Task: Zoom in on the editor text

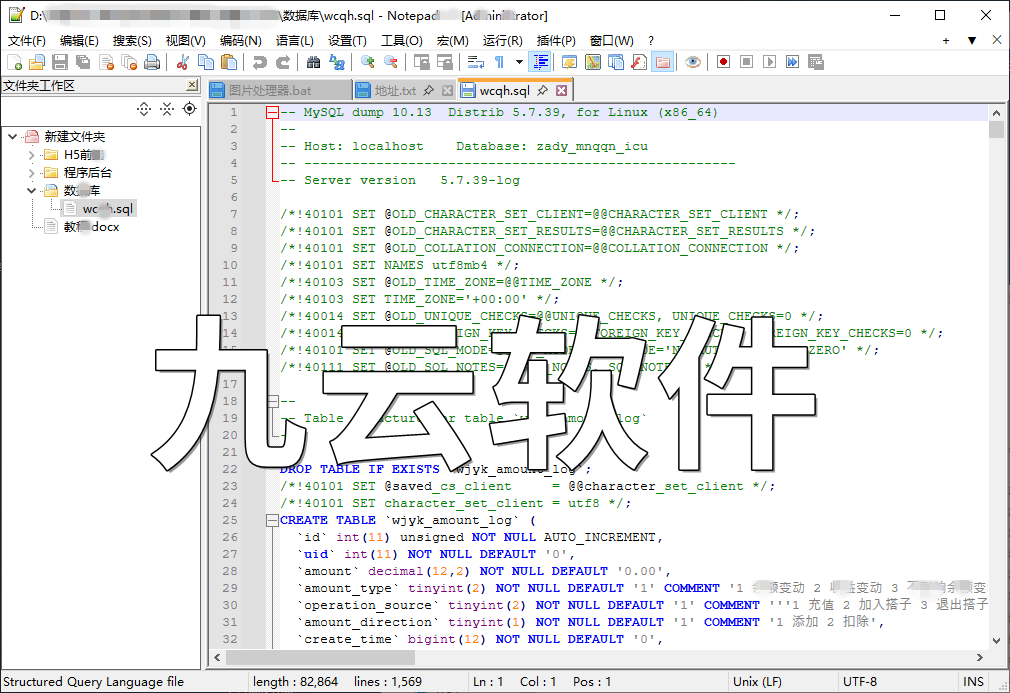Action: [x=368, y=62]
